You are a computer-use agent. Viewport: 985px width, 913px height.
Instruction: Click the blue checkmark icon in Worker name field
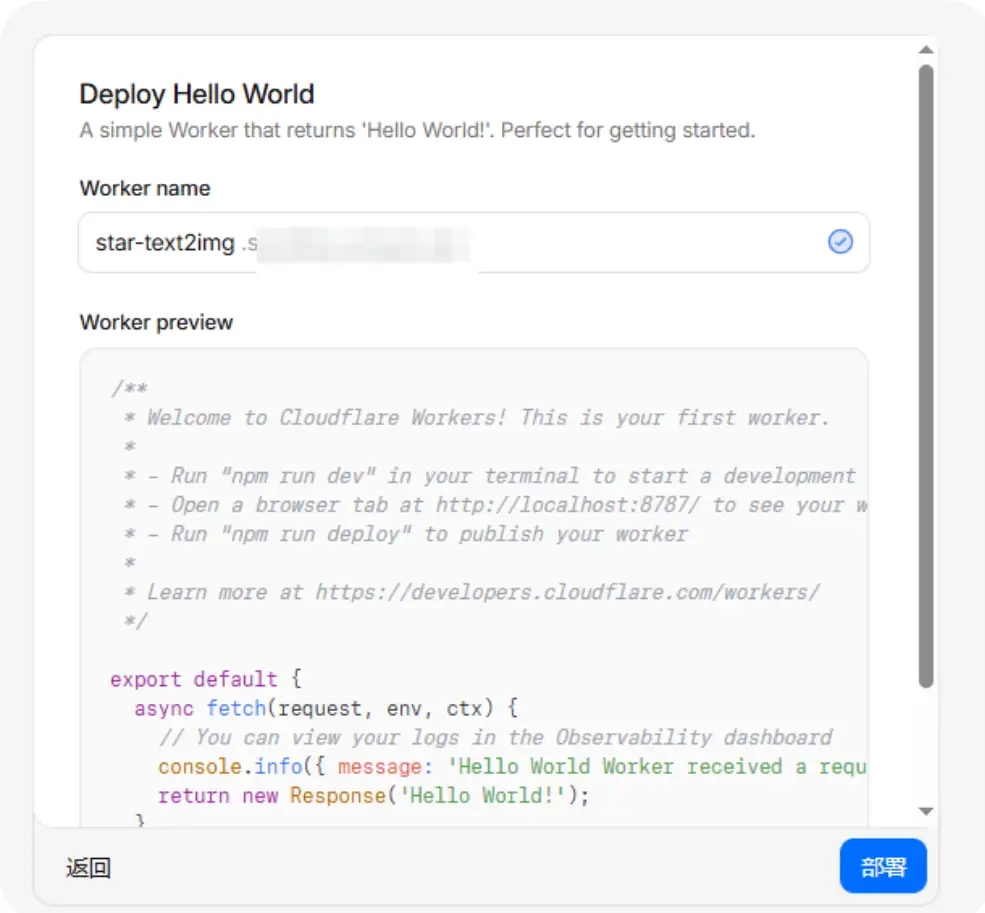click(840, 242)
